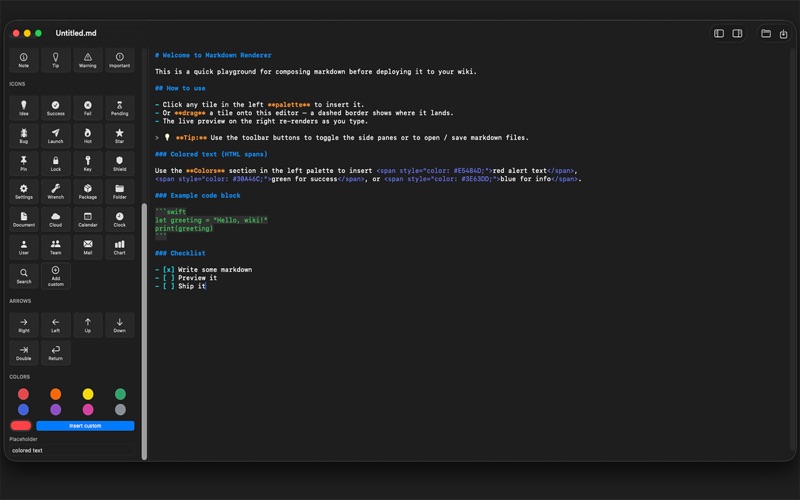Insert the Double arrow tile
800x500 pixels.
(x=23, y=353)
